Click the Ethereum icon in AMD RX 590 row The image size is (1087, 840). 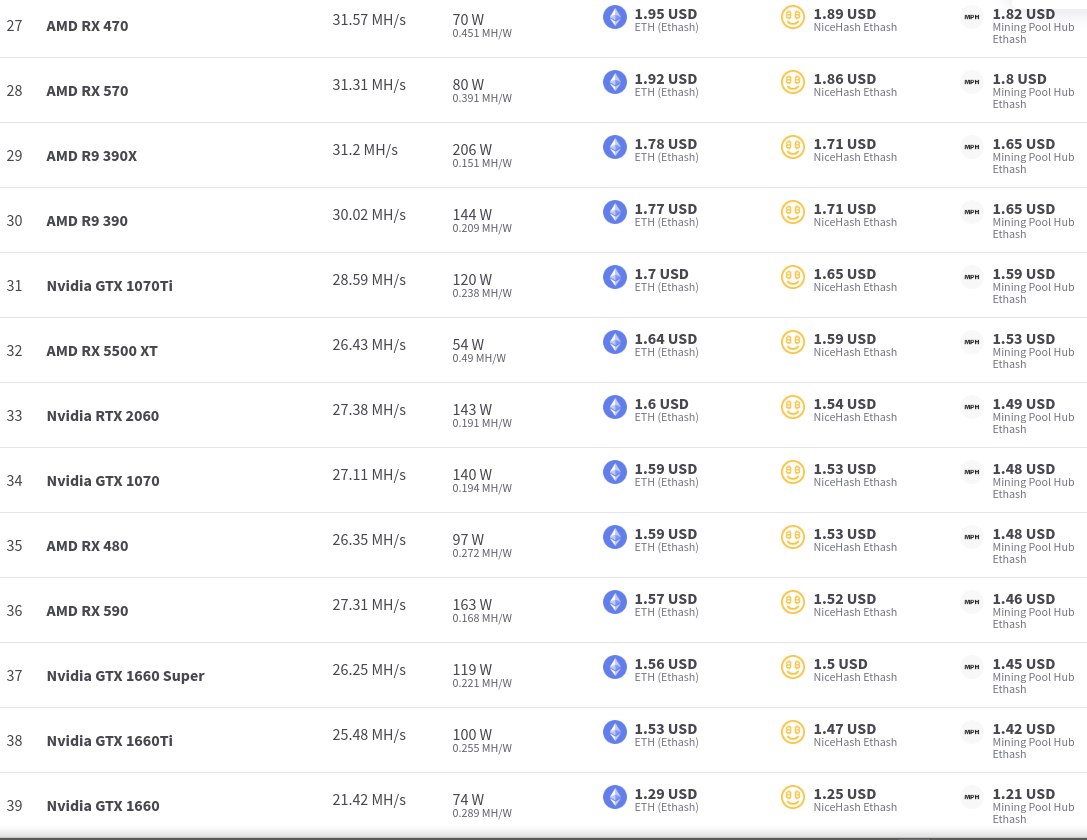tap(614, 602)
